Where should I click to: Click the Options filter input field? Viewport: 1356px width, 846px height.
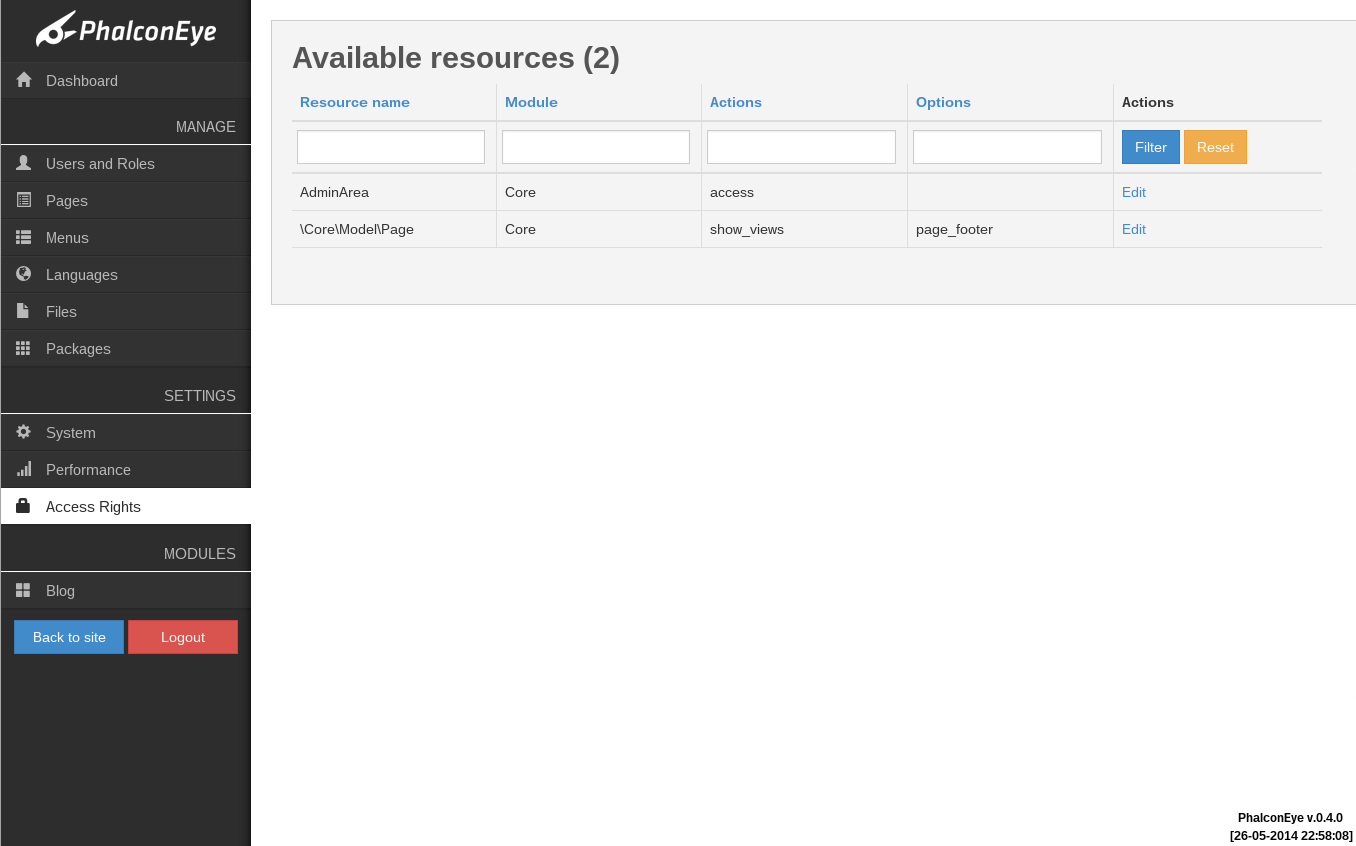pyautogui.click(x=1007, y=147)
